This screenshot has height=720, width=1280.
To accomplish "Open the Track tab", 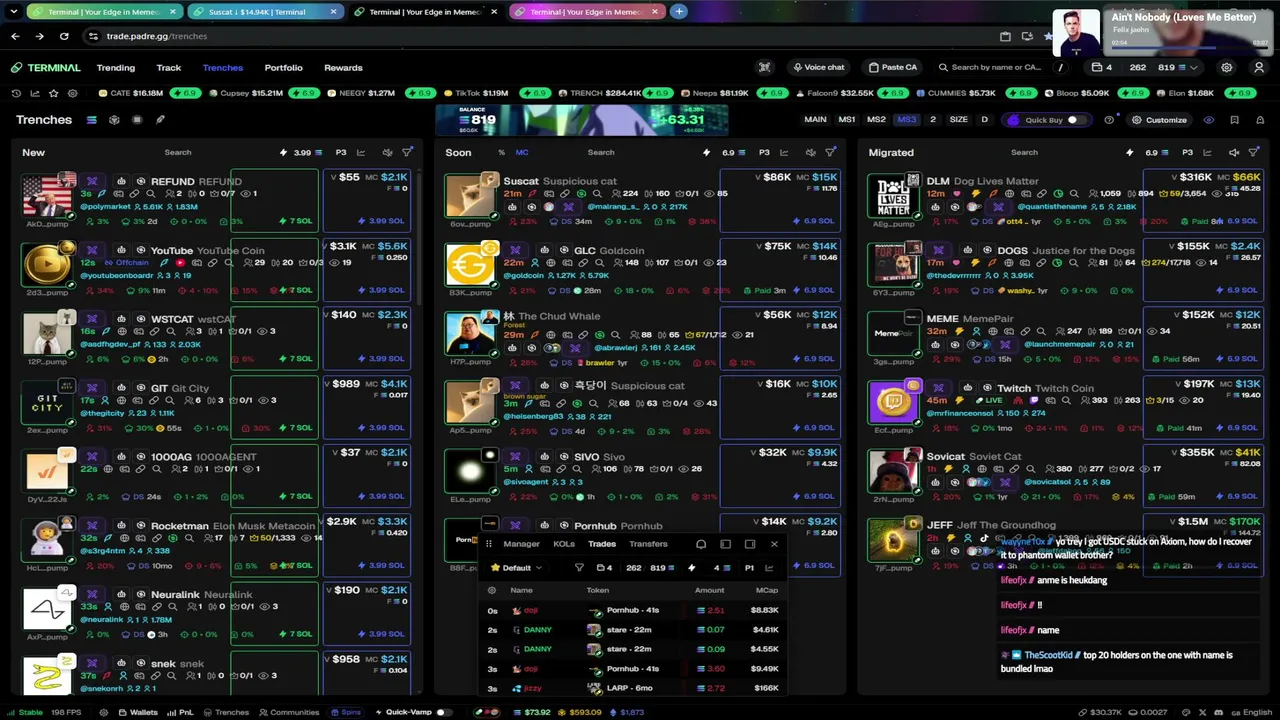I will 168,68.
